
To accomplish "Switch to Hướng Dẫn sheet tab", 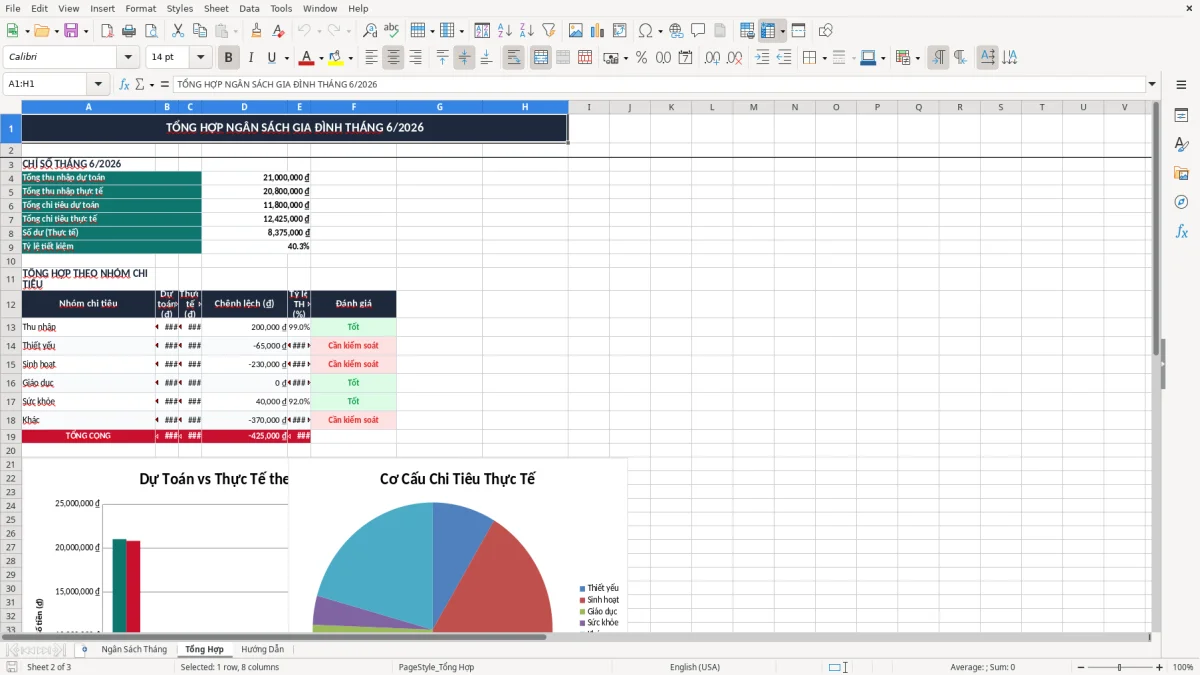I will [262, 649].
